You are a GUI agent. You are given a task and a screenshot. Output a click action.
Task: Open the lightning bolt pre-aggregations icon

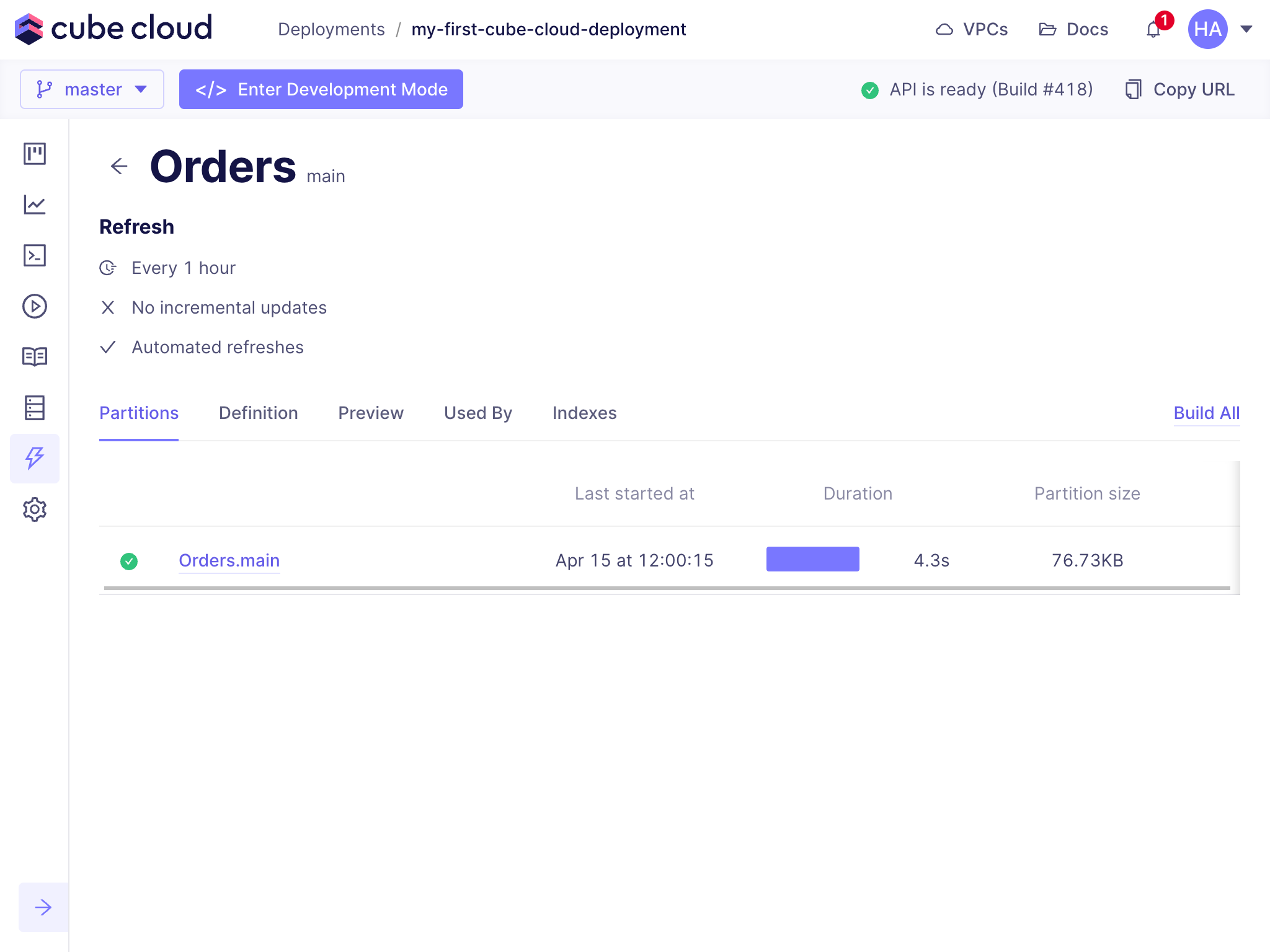35,459
